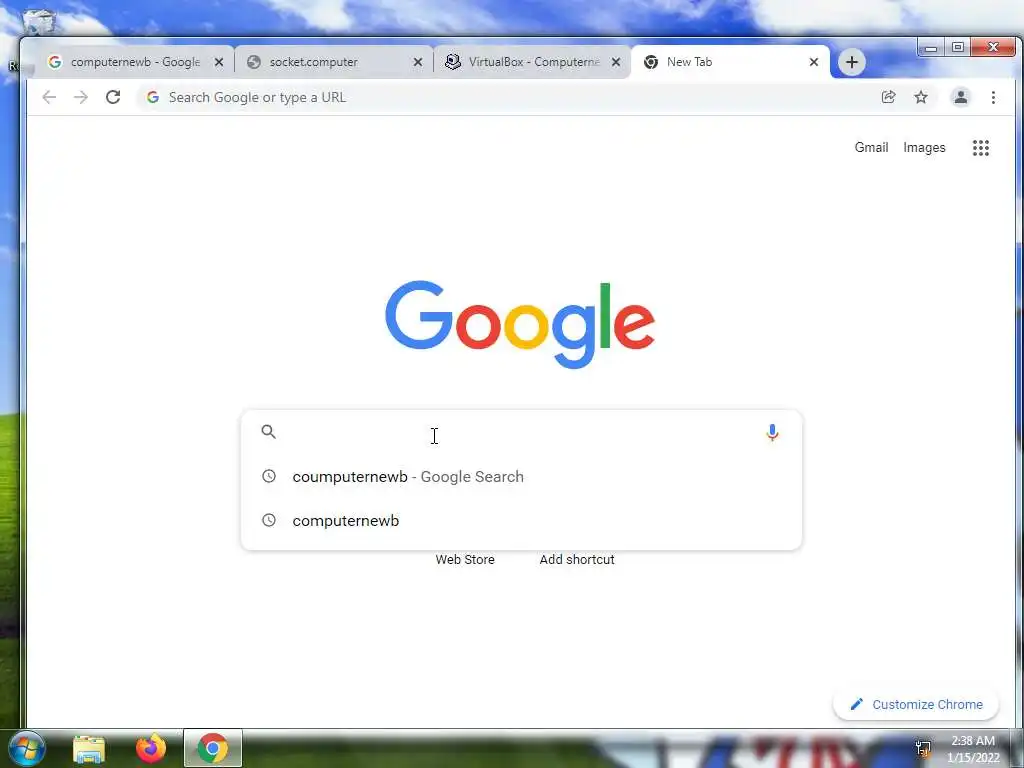Click inside the Google search box
Image resolution: width=1024 pixels, height=768 pixels.
pos(521,432)
